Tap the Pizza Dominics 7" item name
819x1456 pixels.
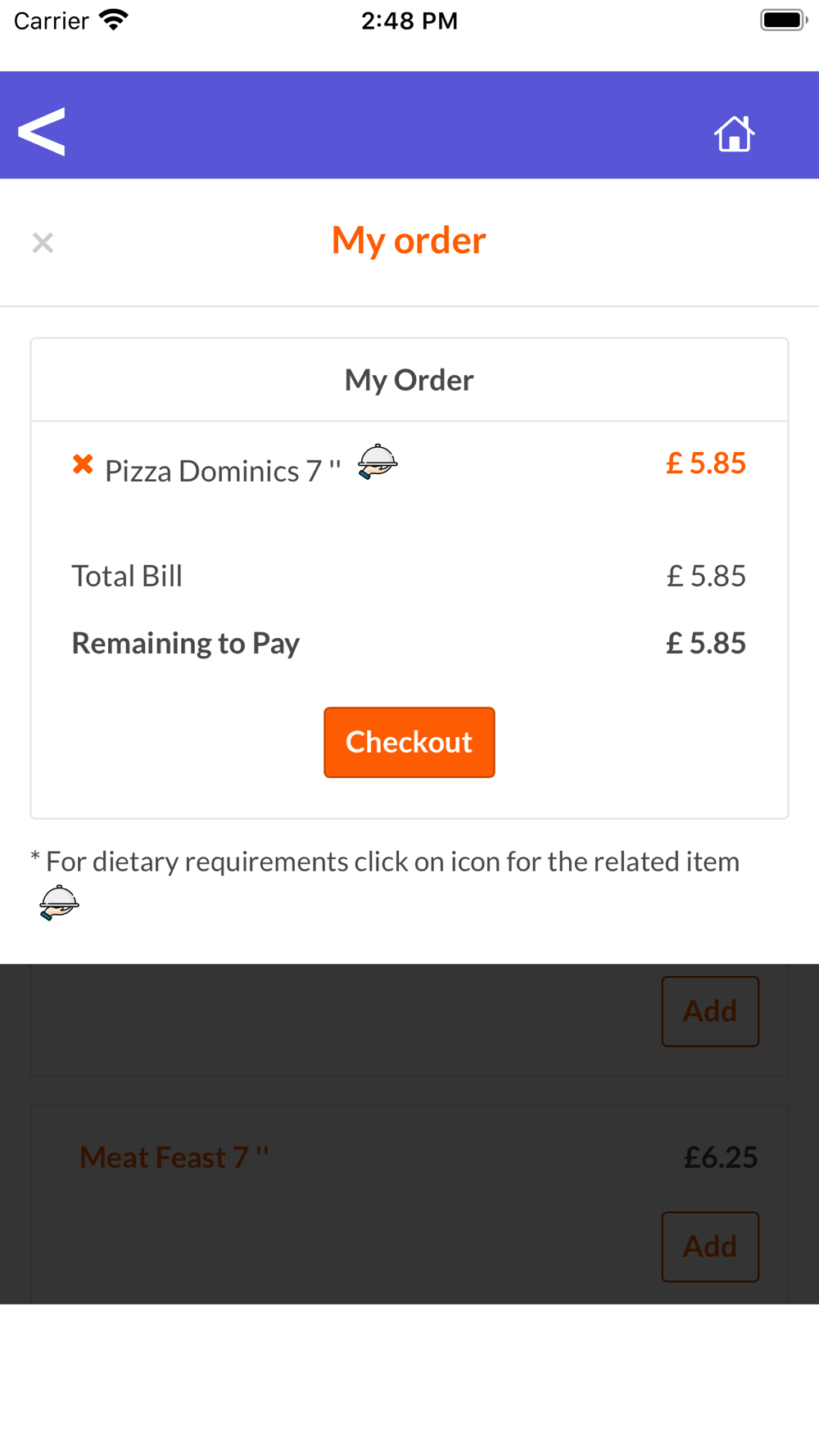click(223, 471)
